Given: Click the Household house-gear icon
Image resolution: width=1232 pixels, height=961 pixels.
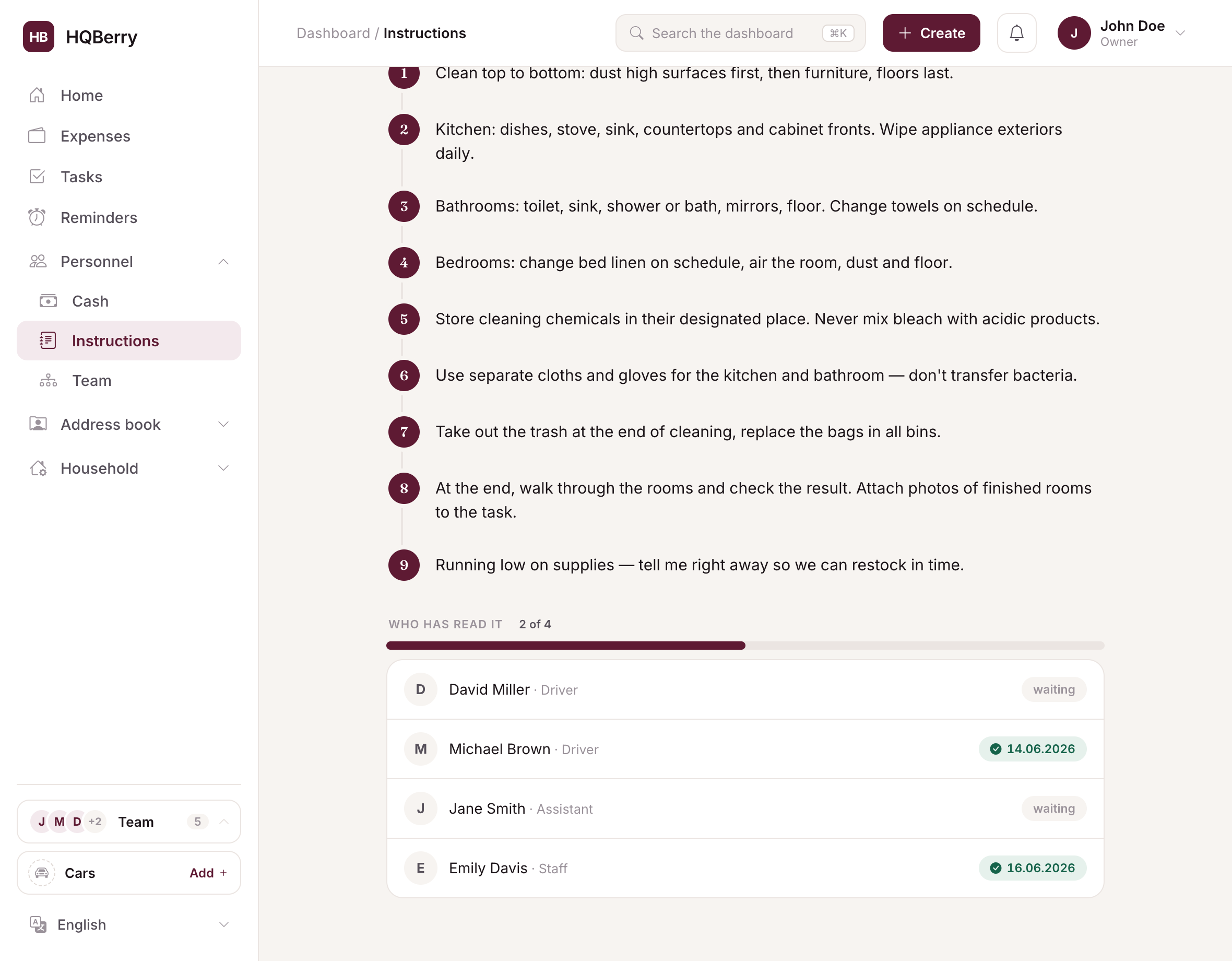Looking at the screenshot, I should coord(38,468).
